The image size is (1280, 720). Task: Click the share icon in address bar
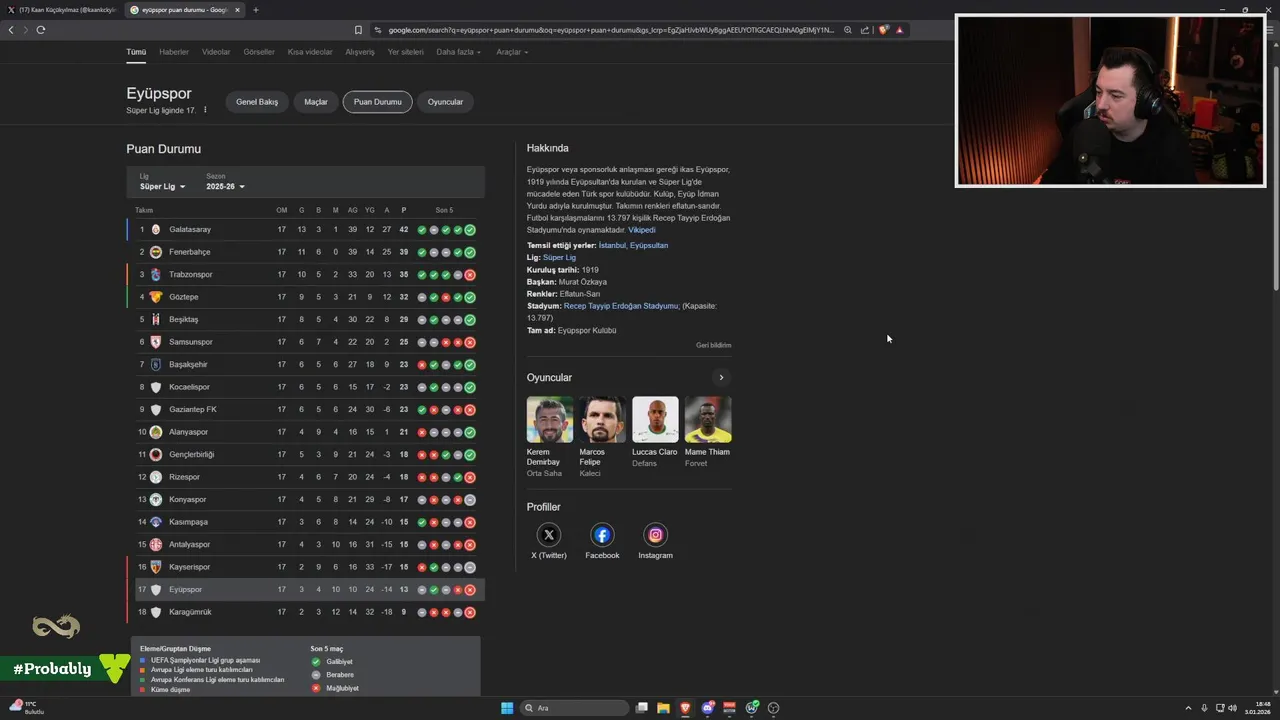[x=865, y=30]
